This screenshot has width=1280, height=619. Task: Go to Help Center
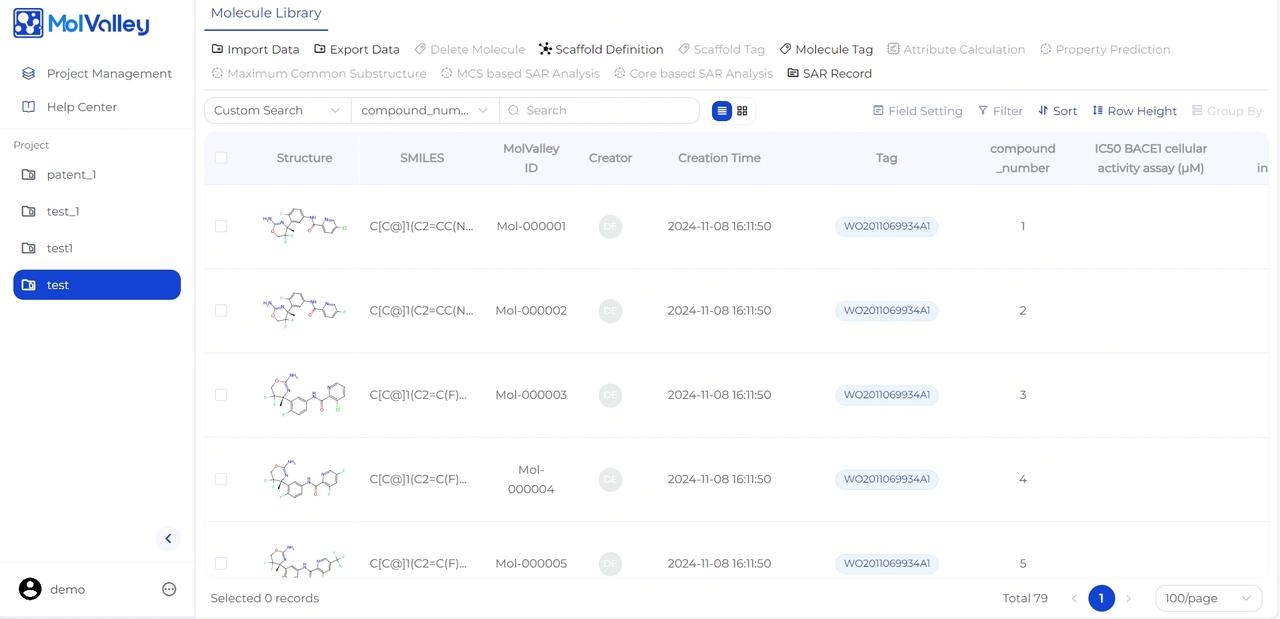pyautogui.click(x=81, y=107)
